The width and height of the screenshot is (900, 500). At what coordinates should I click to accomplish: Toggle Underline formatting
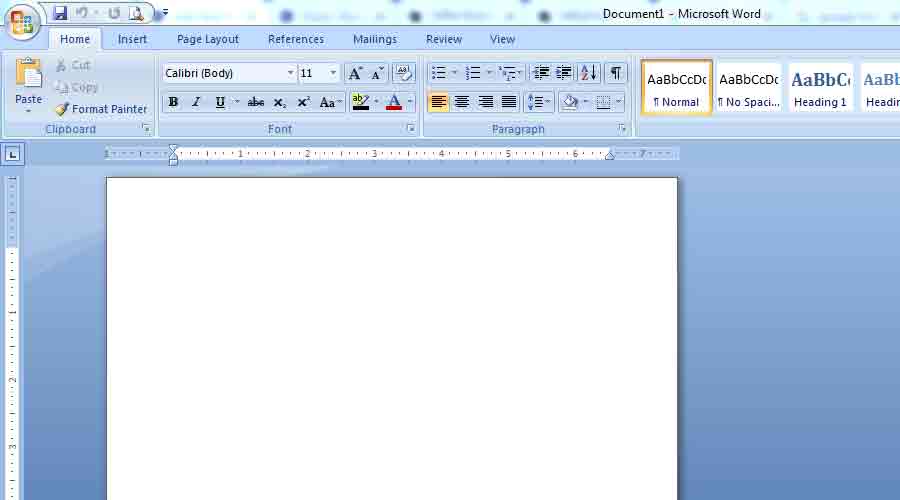(220, 102)
